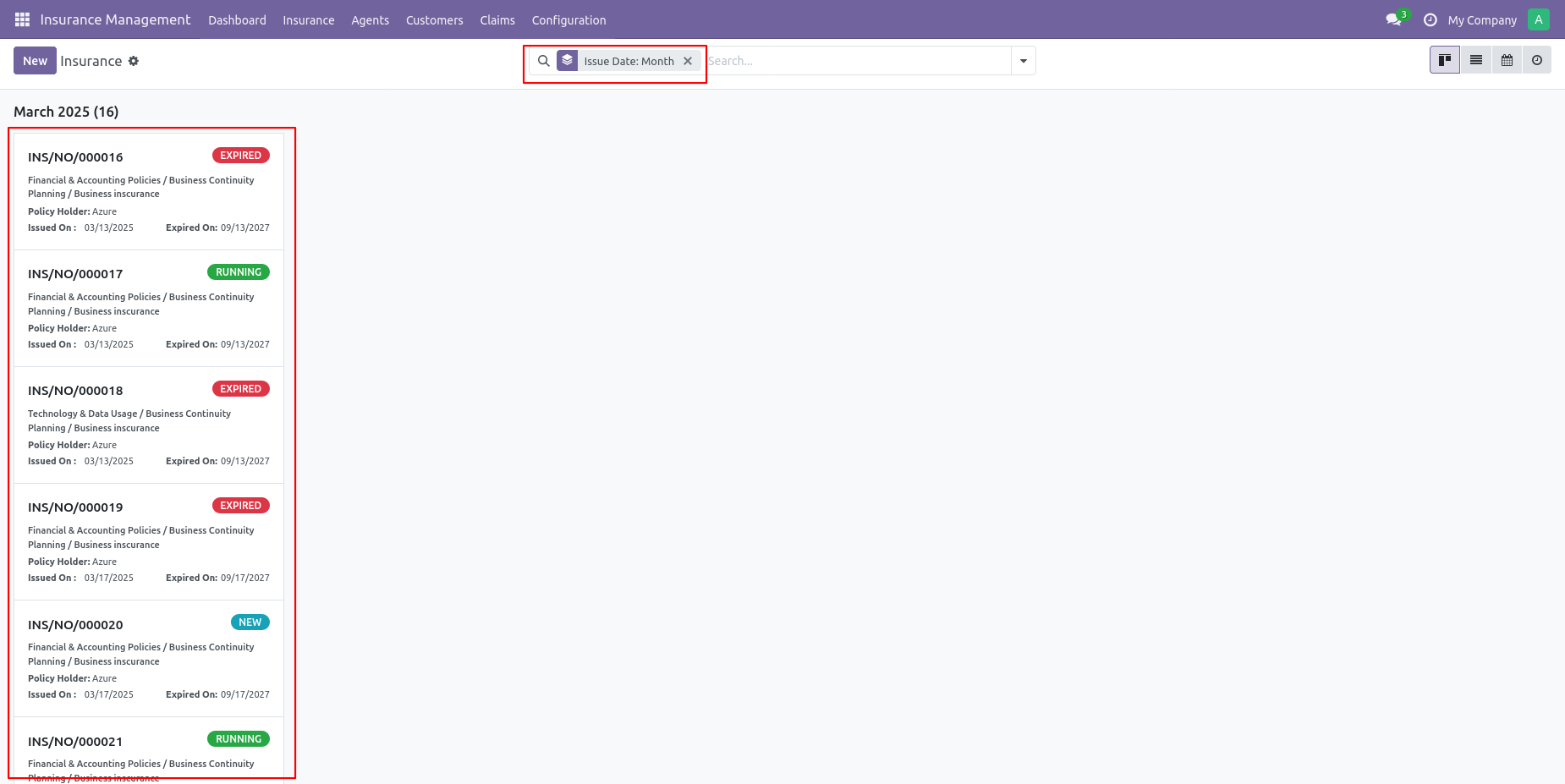This screenshot has height=784, width=1565.
Task: Focus the Search input field
Action: pyautogui.click(x=857, y=61)
